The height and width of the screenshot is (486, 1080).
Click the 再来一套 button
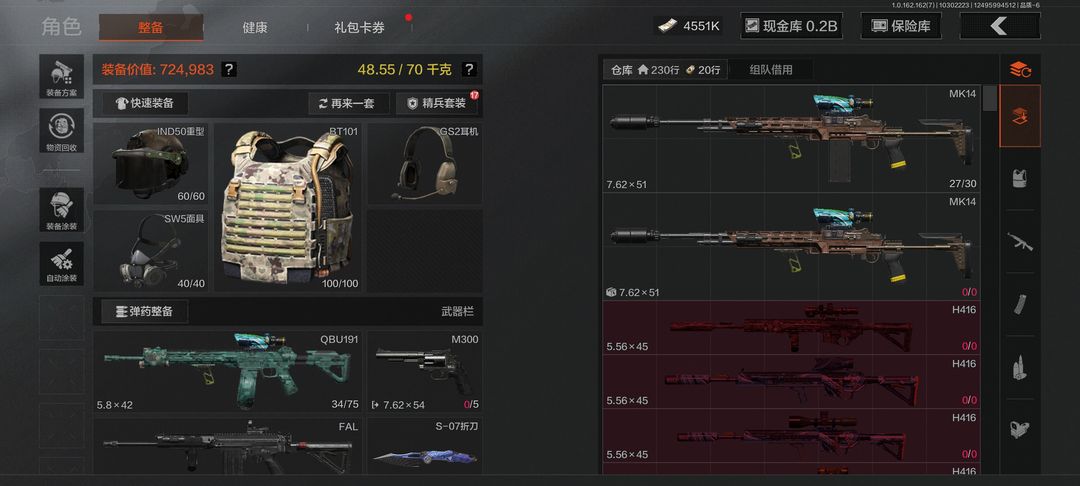pyautogui.click(x=349, y=103)
